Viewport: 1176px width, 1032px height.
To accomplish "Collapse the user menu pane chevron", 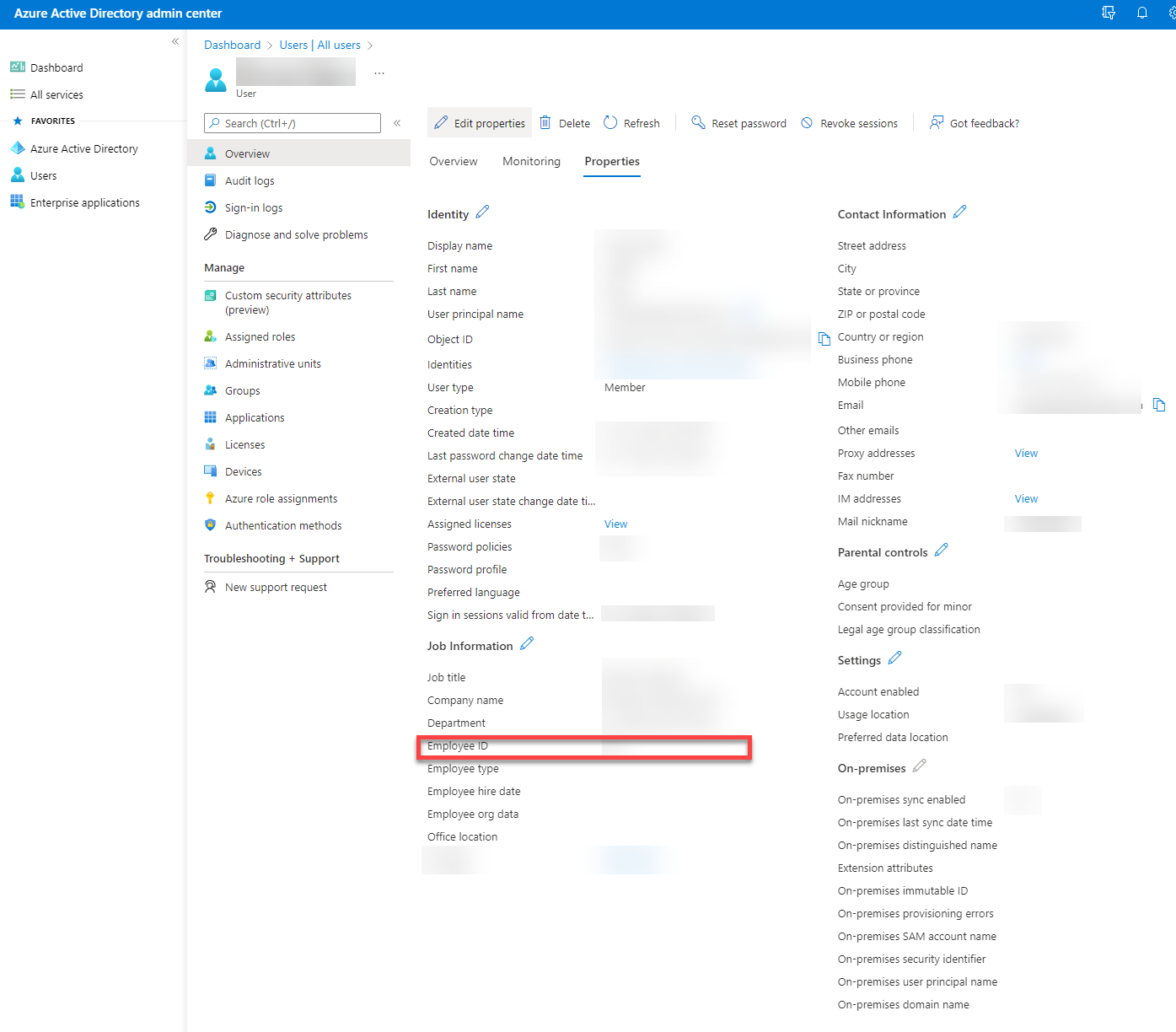I will point(397,123).
